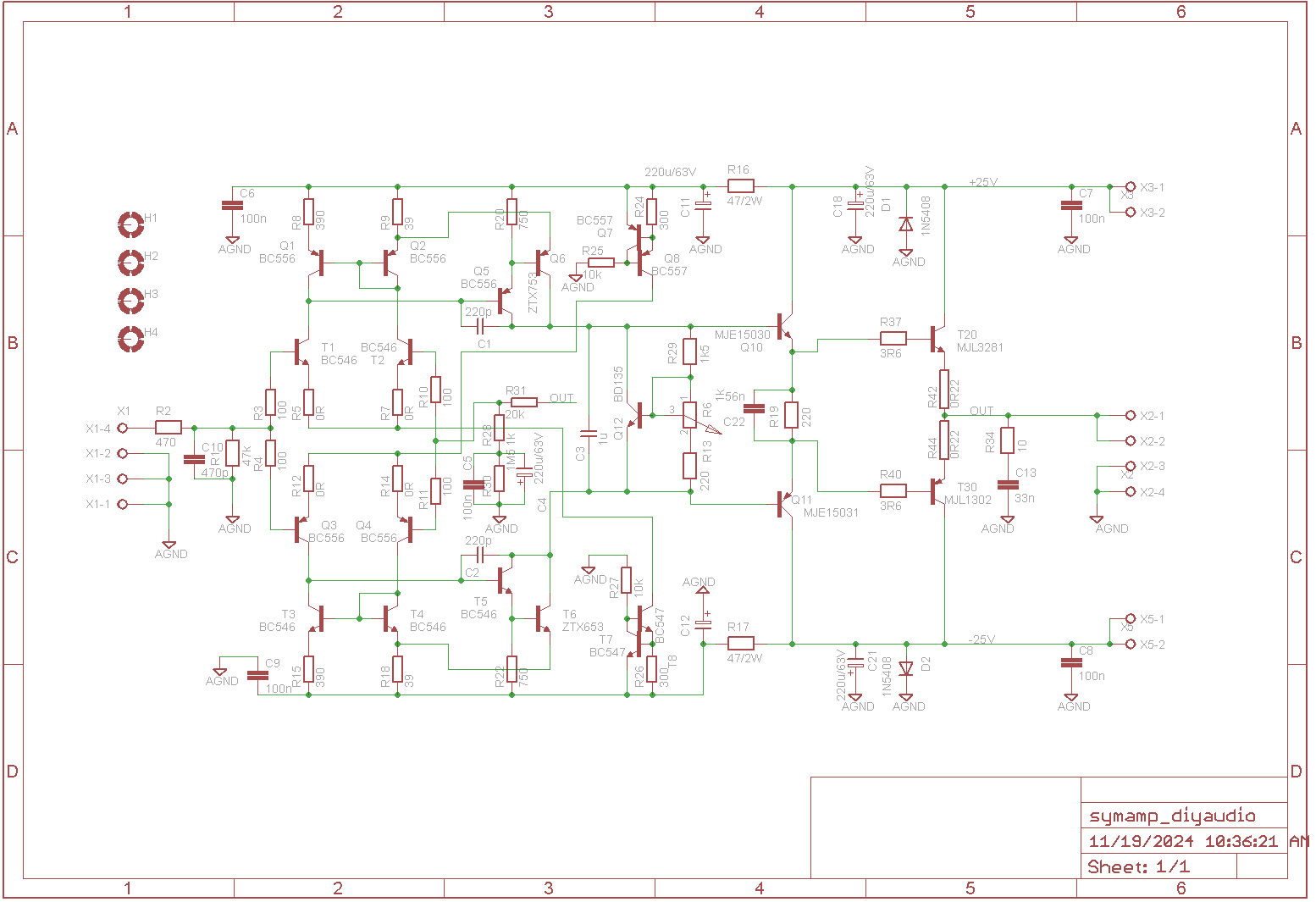
Task: Click resistor R34 10 ohm symbol
Action: (1008, 440)
